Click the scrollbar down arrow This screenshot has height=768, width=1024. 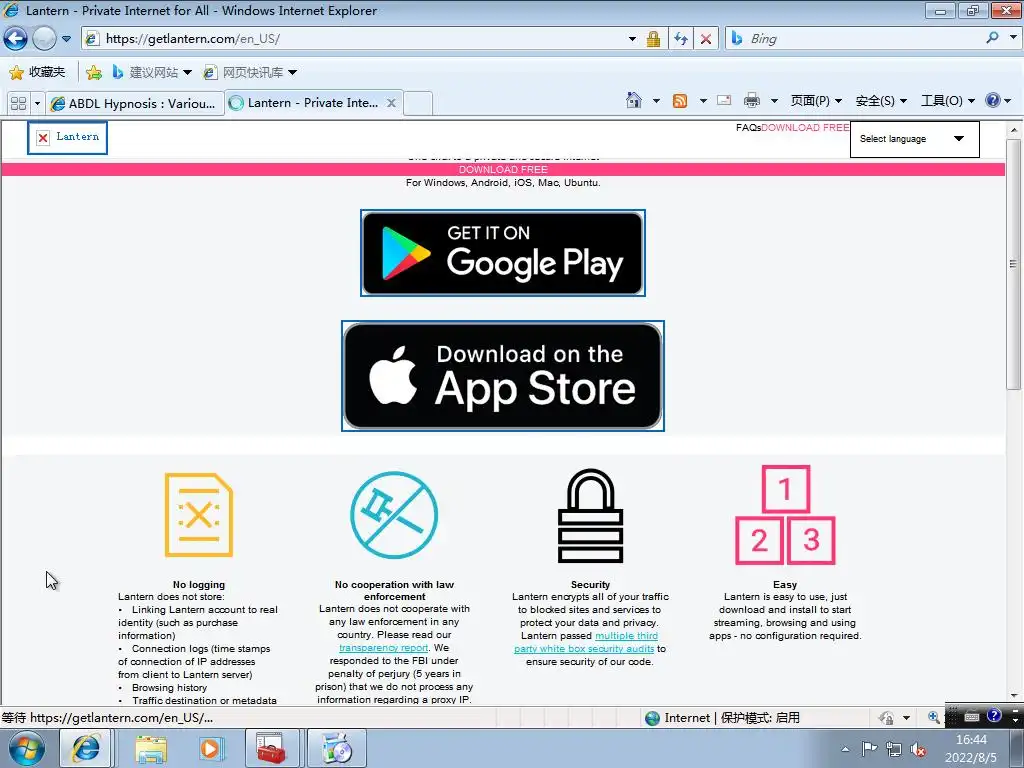click(1014, 696)
